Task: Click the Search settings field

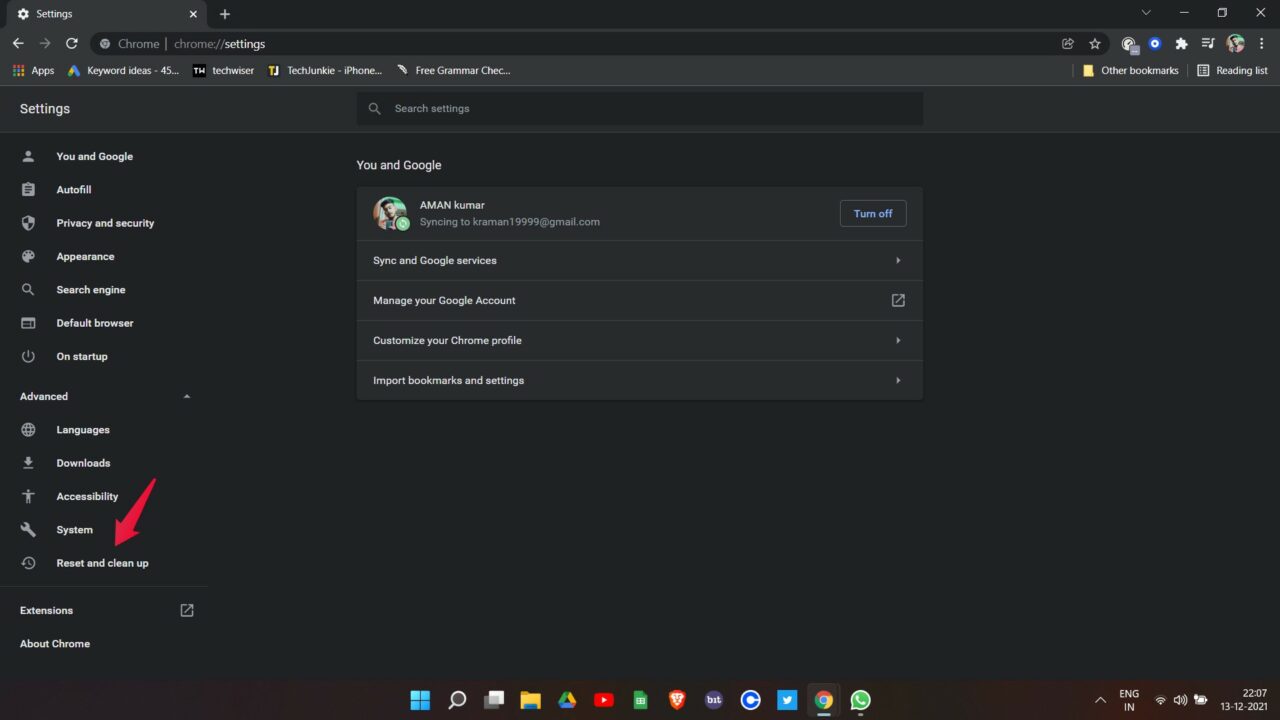Action: (x=640, y=109)
